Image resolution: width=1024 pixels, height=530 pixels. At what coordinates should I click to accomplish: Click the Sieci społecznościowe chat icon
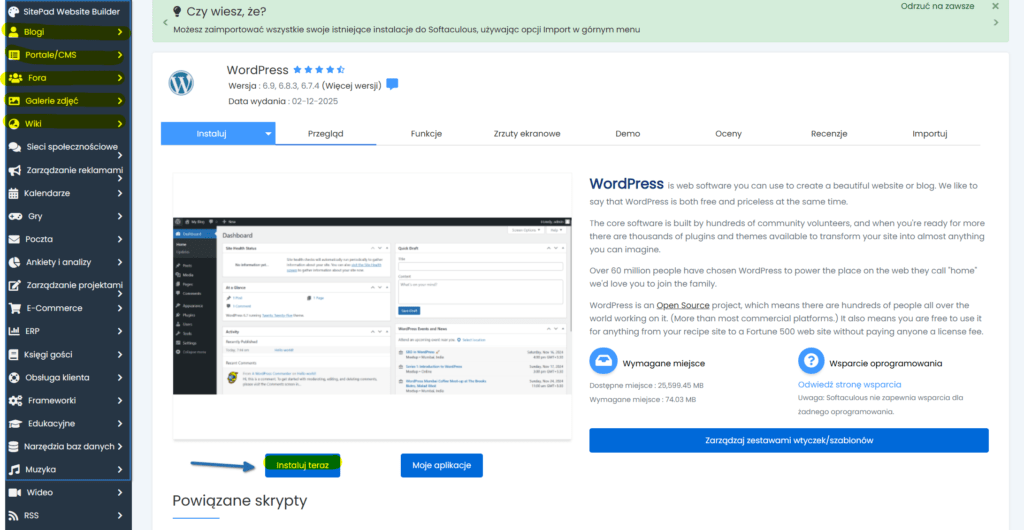point(14,148)
